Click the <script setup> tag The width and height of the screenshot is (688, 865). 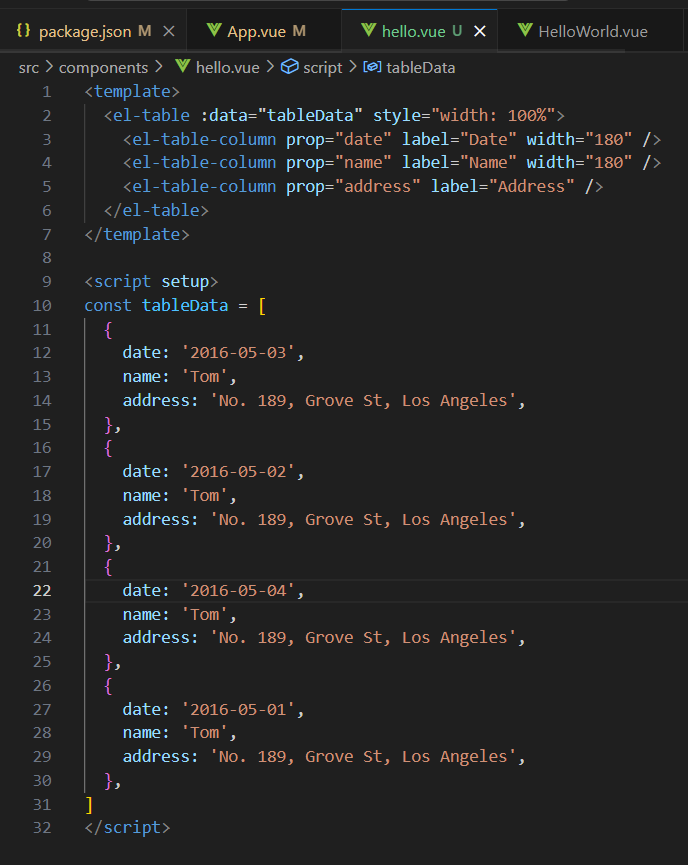click(x=151, y=282)
